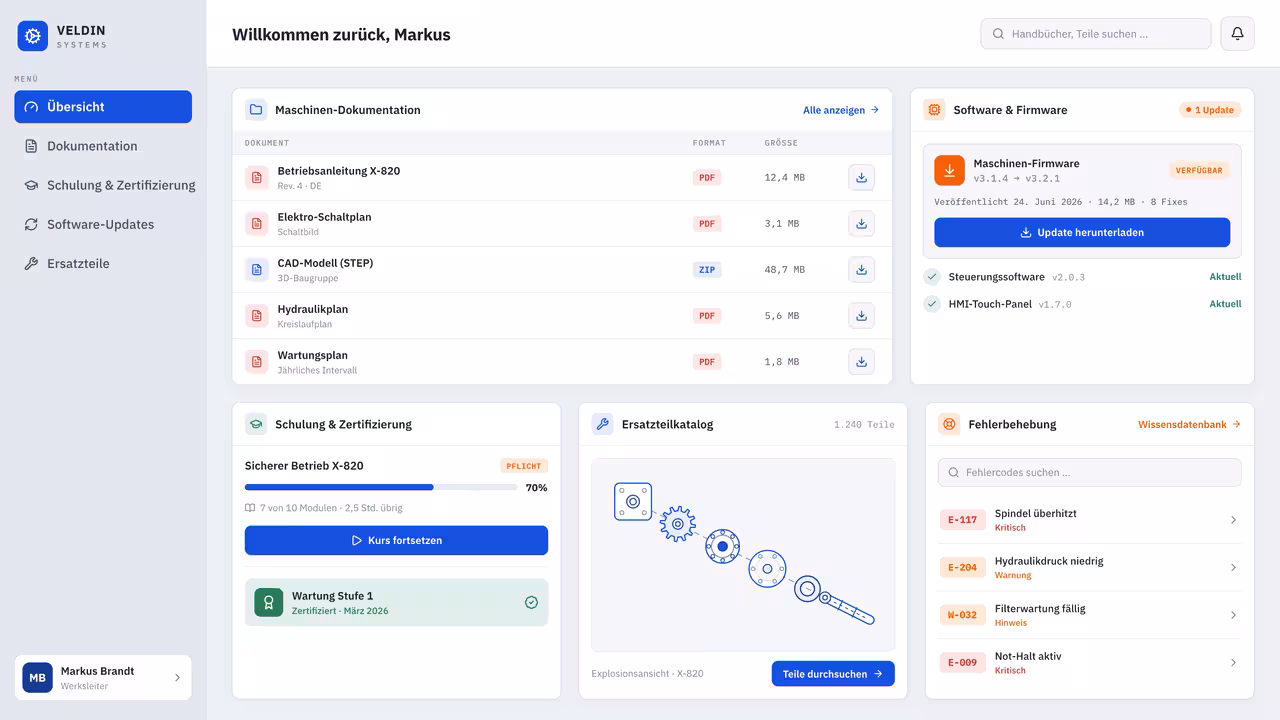Viewport: 1280px width, 720px height.
Task: Click the Hydraulikplan file icon
Action: (257, 315)
